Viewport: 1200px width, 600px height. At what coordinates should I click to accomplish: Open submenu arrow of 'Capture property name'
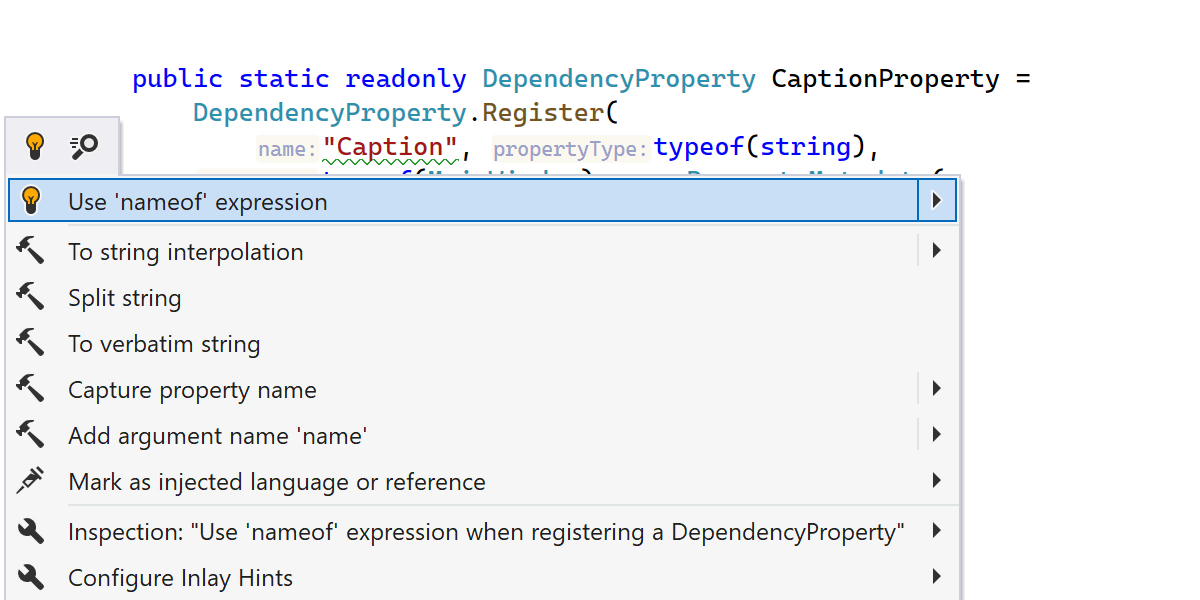(936, 389)
